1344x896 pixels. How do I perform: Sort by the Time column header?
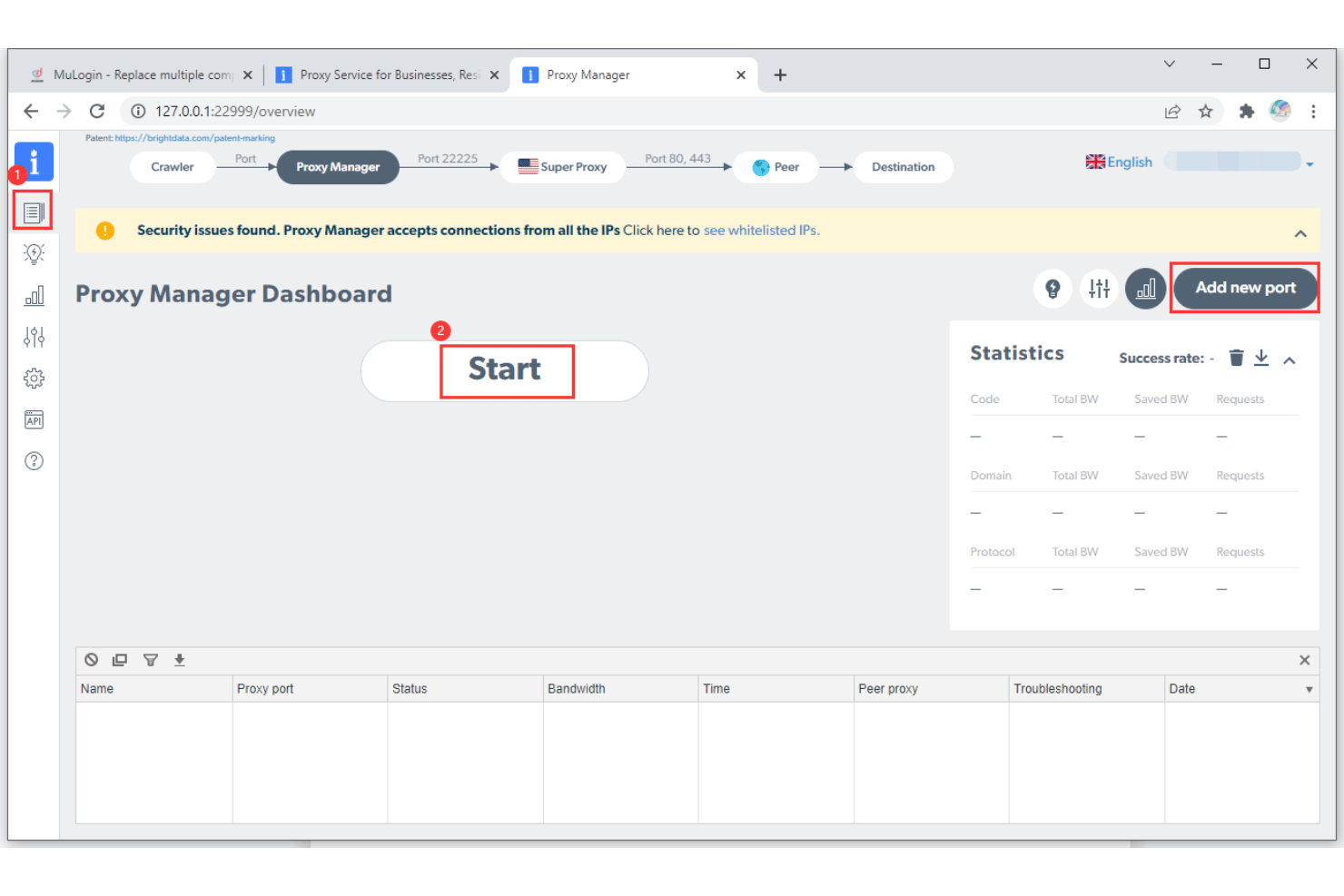(776, 689)
